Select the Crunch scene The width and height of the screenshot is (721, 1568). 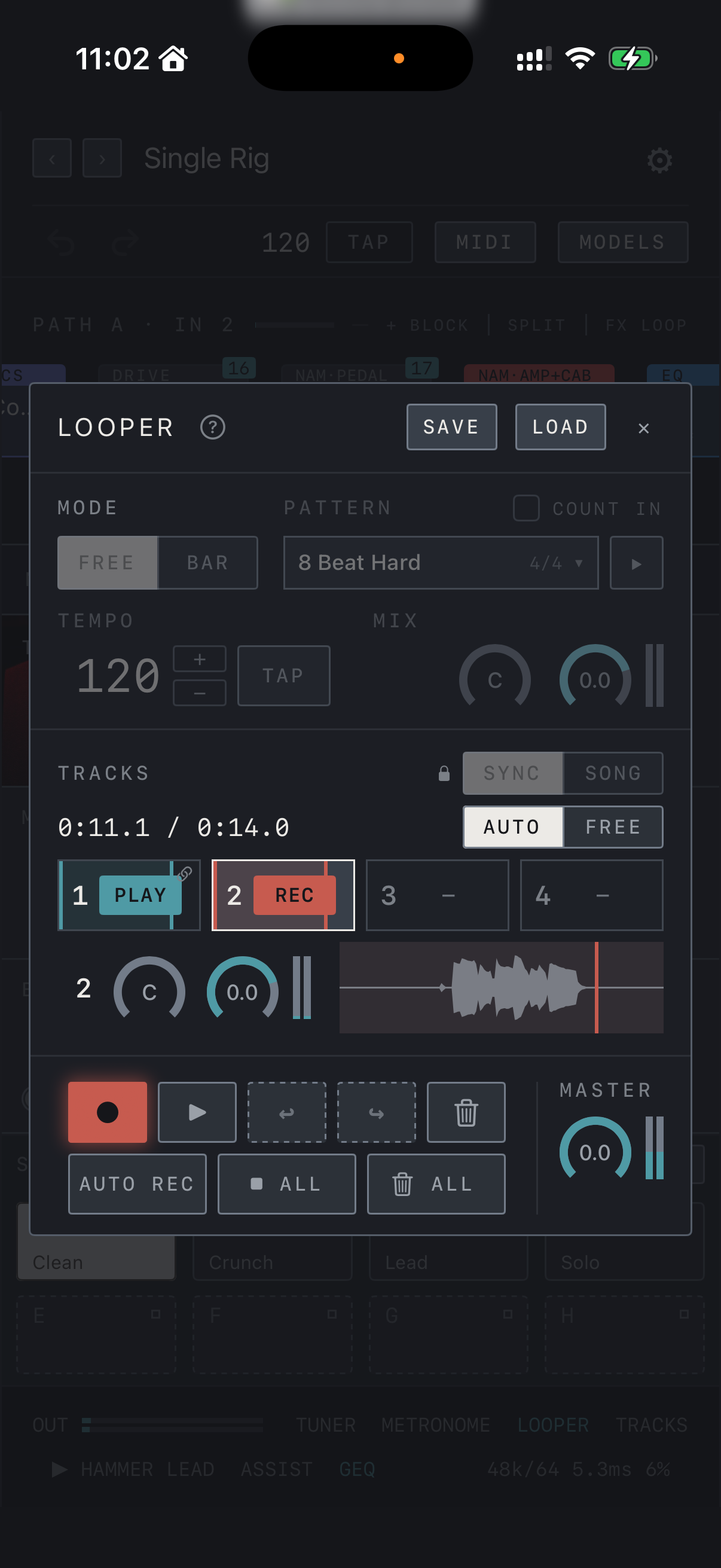pos(273,1258)
